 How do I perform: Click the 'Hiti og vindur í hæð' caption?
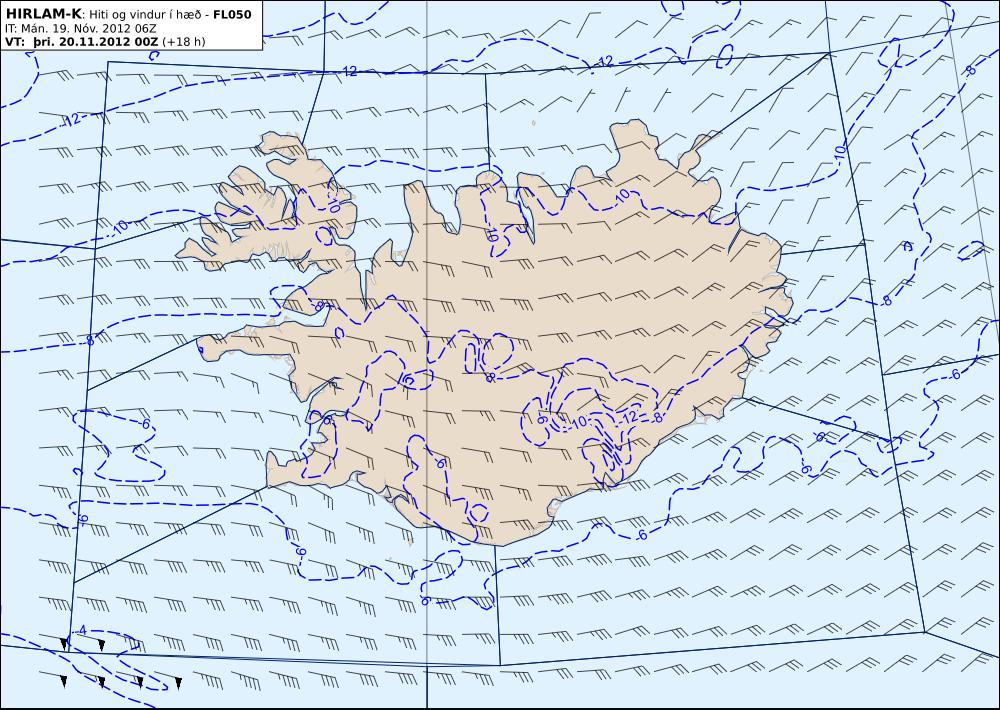pyautogui.click(x=146, y=15)
